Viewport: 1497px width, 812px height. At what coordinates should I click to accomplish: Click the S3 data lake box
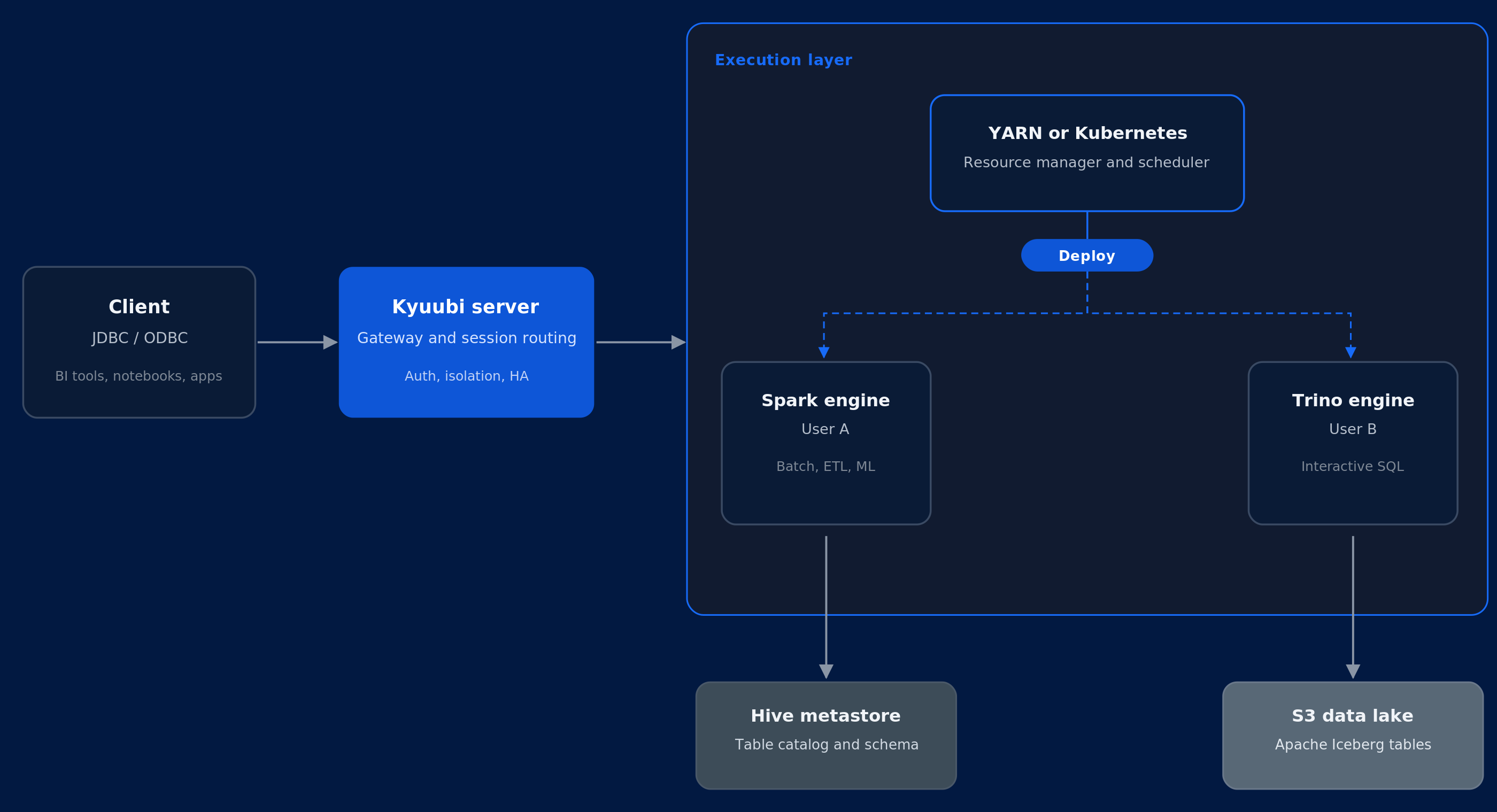(x=1352, y=735)
